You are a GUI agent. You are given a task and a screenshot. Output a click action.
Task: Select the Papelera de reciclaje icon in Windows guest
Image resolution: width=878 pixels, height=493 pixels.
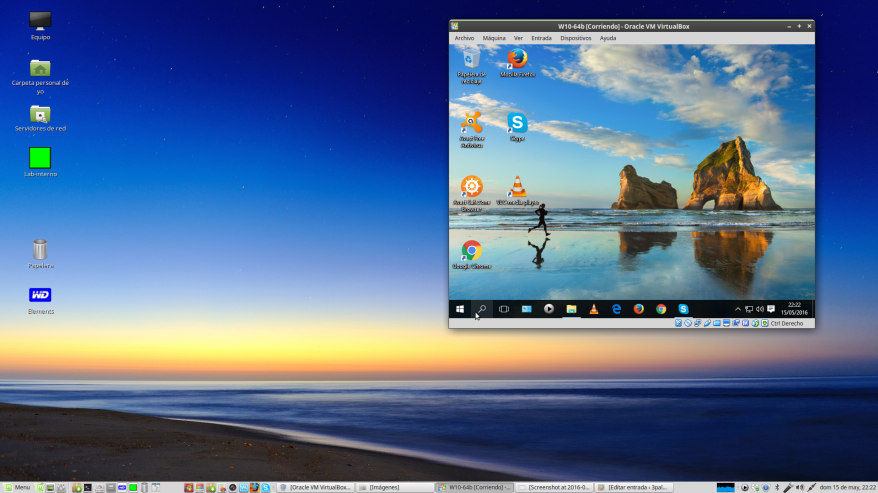(x=471, y=66)
